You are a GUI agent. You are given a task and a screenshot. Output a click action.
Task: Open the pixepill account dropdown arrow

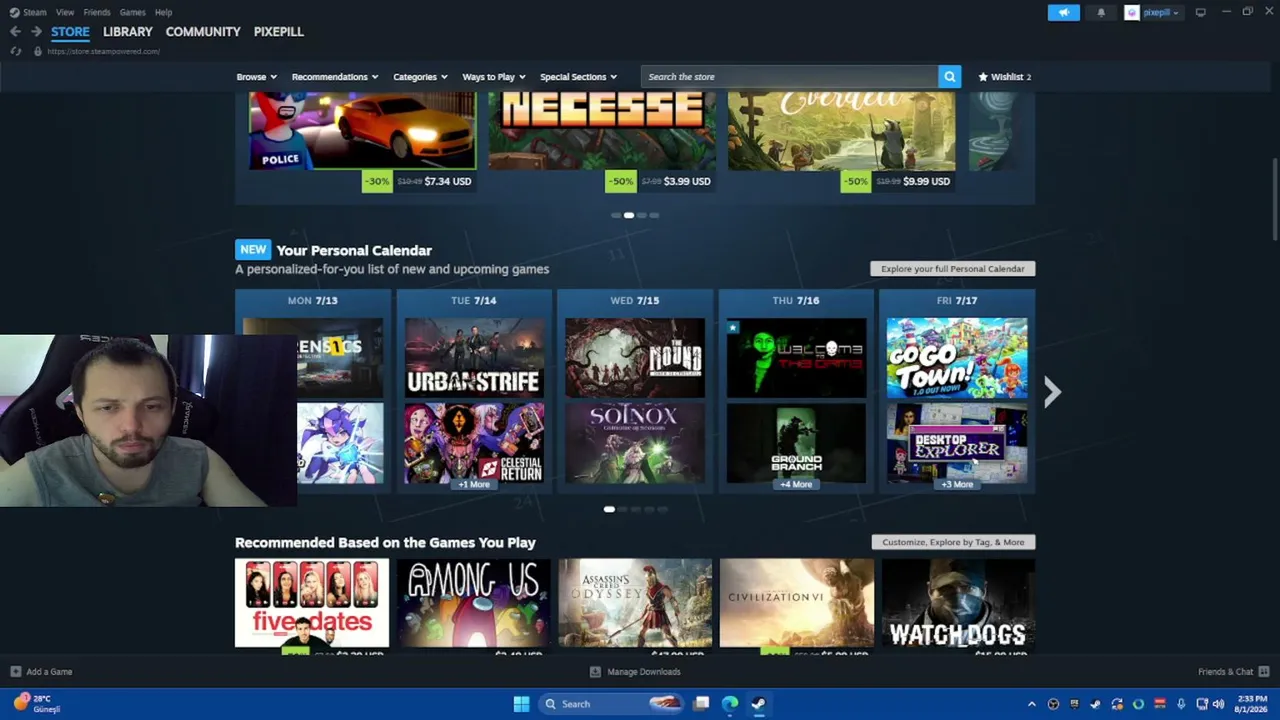[1175, 13]
